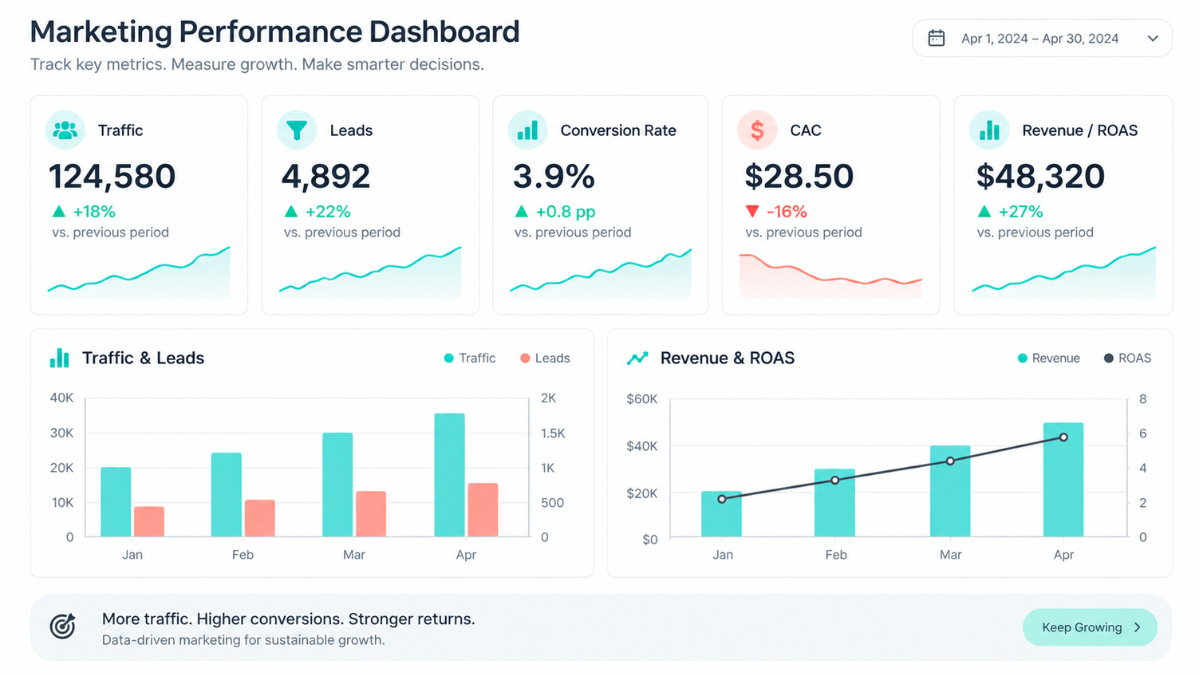Image resolution: width=1200 pixels, height=675 pixels.
Task: Click the Traffic & Leads chart icon
Action: click(60, 358)
